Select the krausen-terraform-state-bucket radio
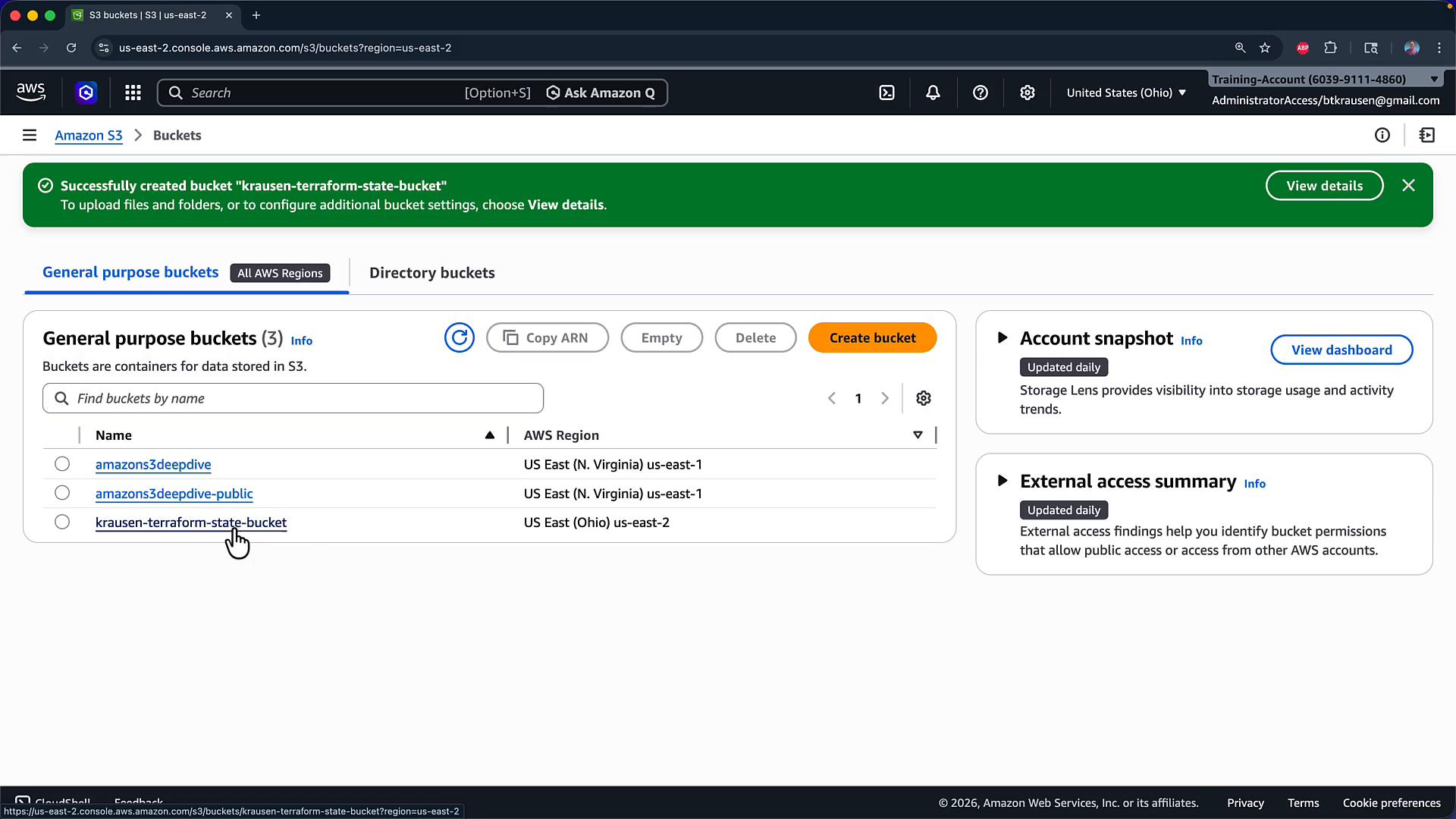Image resolution: width=1456 pixels, height=819 pixels. [62, 522]
